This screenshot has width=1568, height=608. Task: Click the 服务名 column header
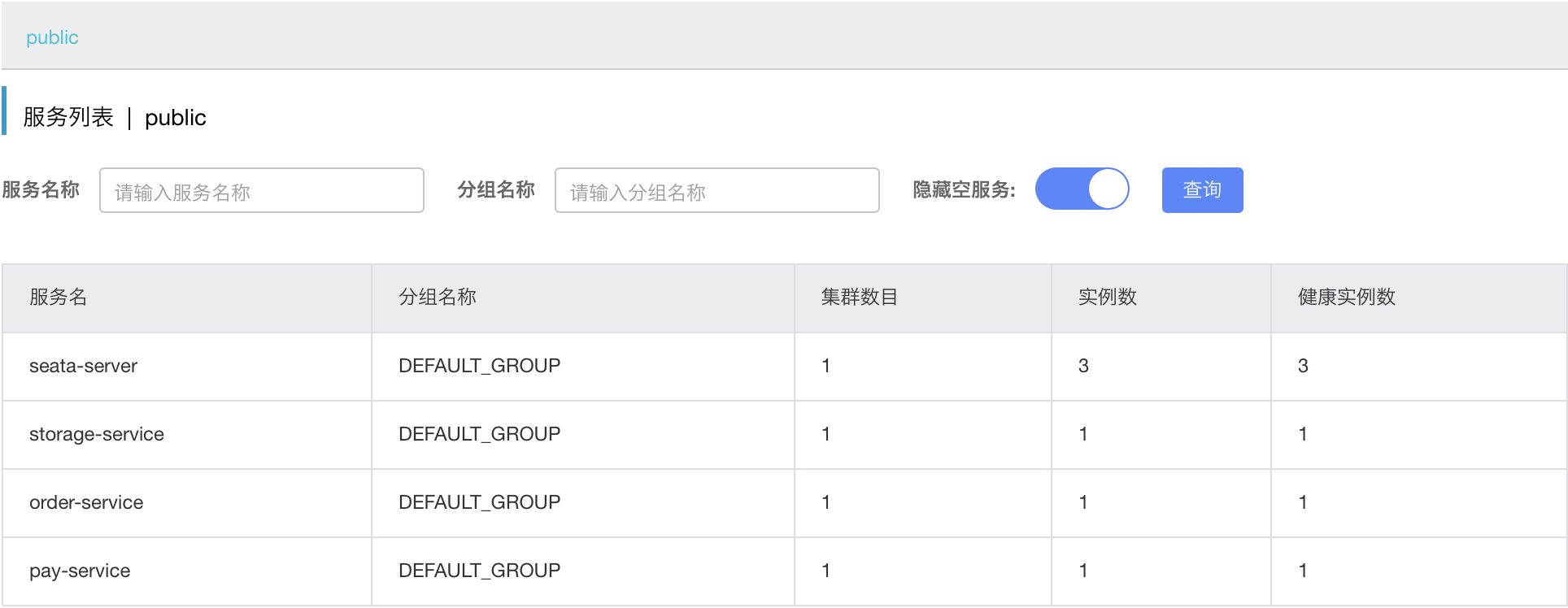click(x=58, y=297)
